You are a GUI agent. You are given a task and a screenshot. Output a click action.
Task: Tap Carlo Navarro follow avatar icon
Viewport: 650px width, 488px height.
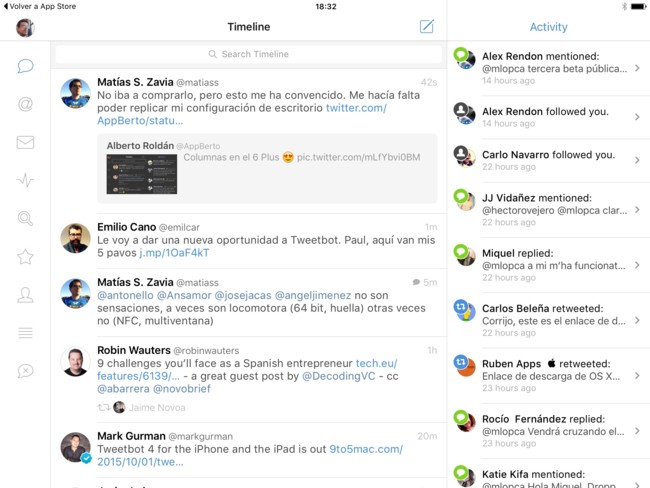pyautogui.click(x=464, y=157)
